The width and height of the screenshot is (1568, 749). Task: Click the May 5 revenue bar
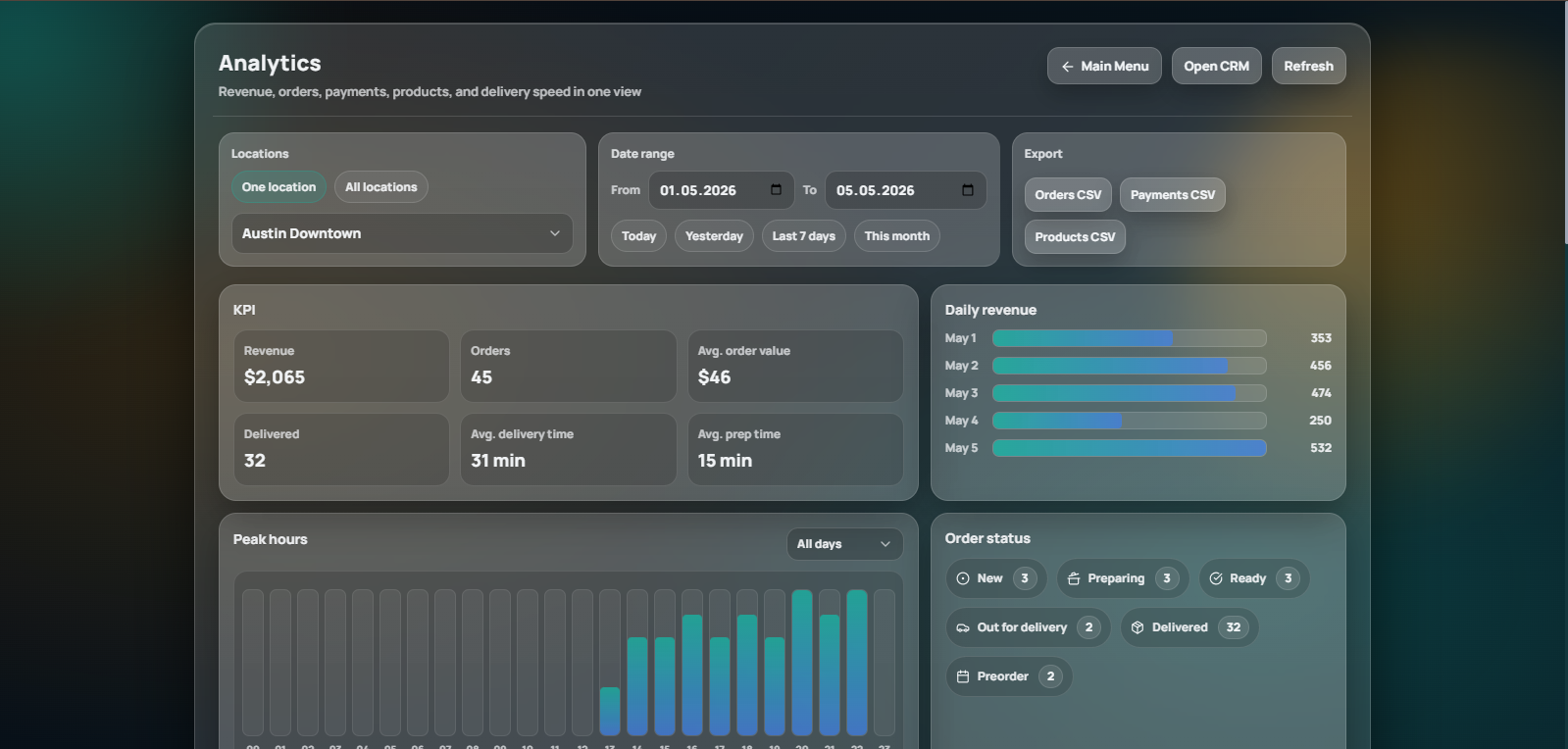tap(1129, 448)
